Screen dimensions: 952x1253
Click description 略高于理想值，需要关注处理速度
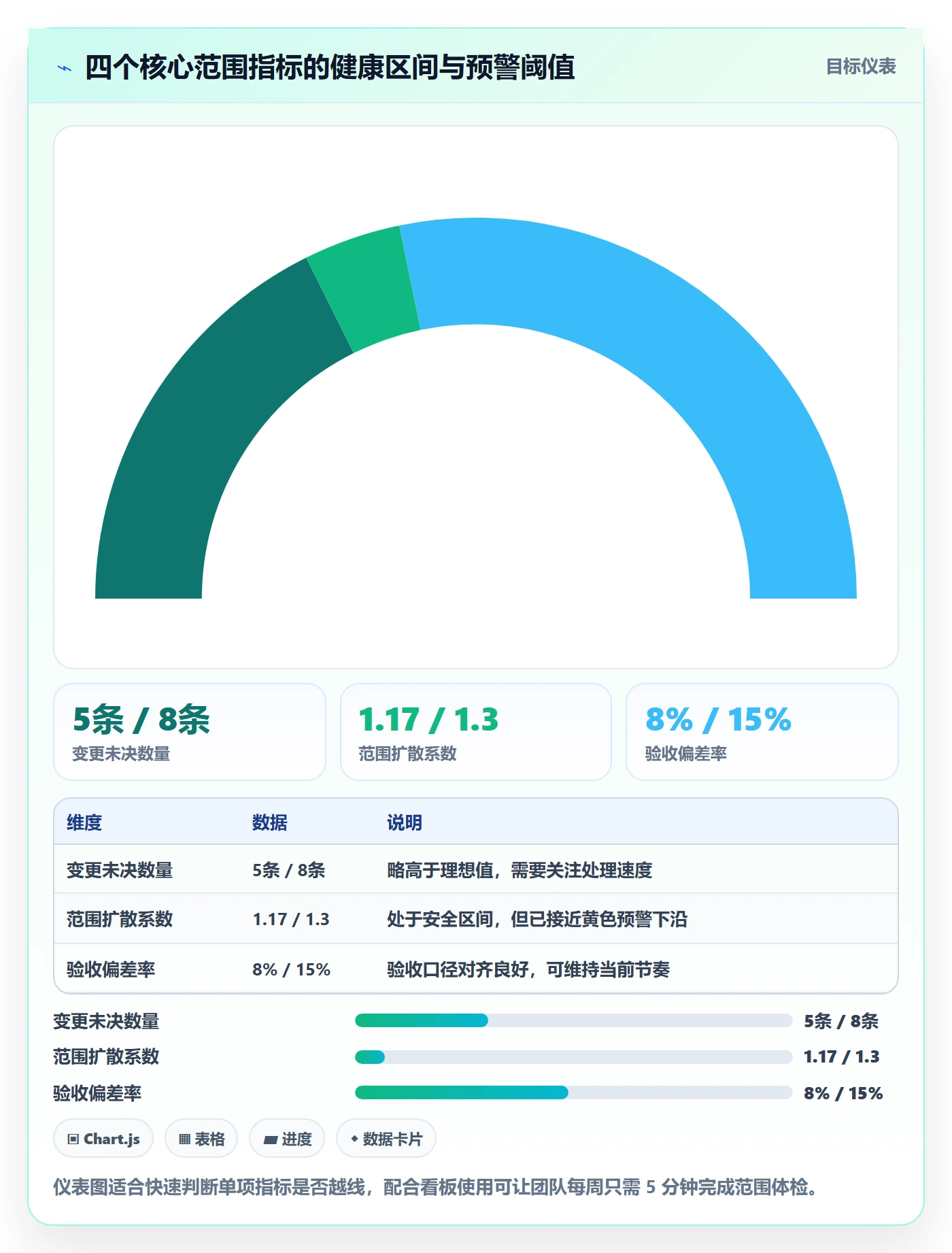pos(520,870)
